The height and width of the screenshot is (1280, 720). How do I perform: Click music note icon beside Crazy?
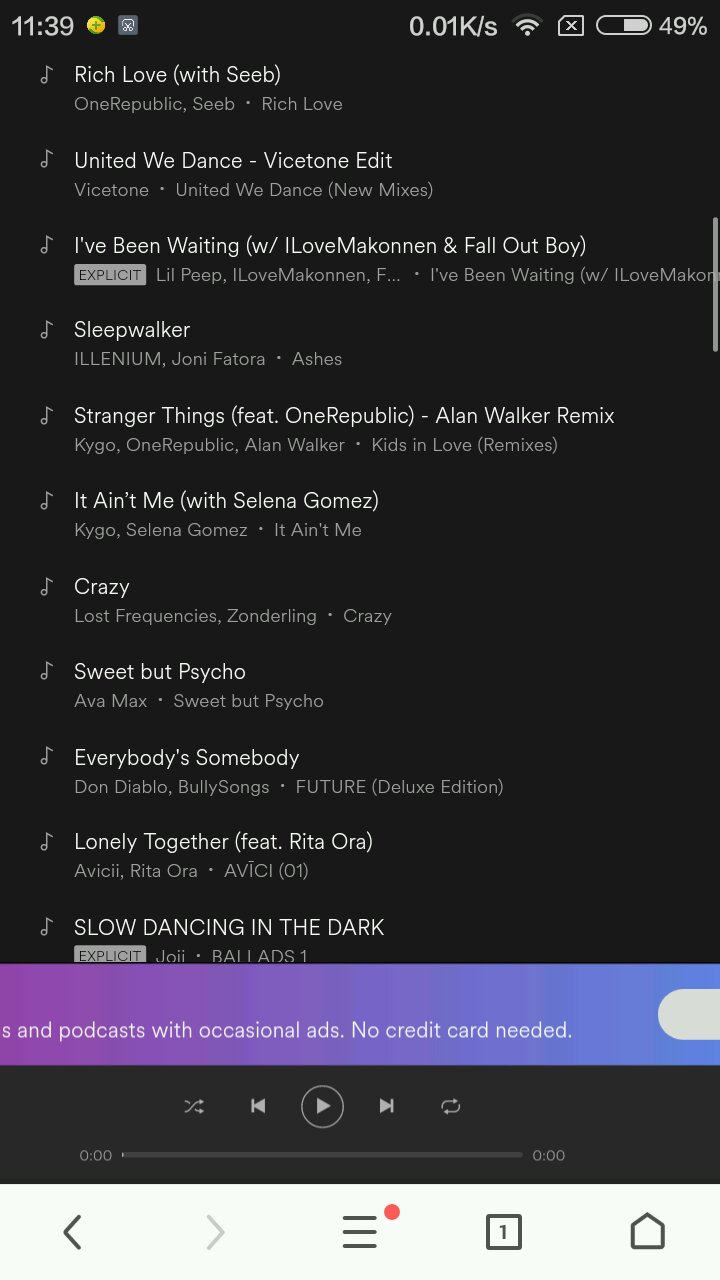[46, 586]
